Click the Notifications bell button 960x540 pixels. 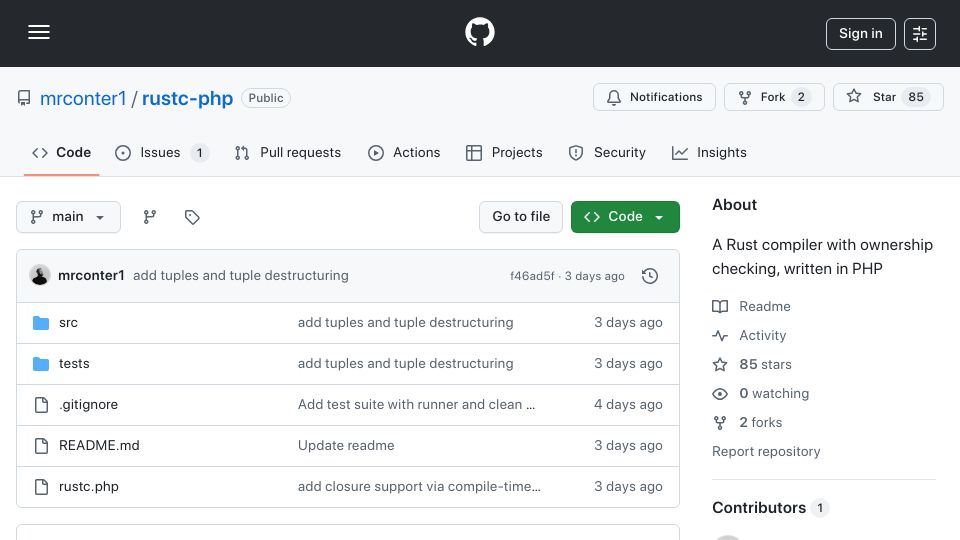click(x=654, y=97)
